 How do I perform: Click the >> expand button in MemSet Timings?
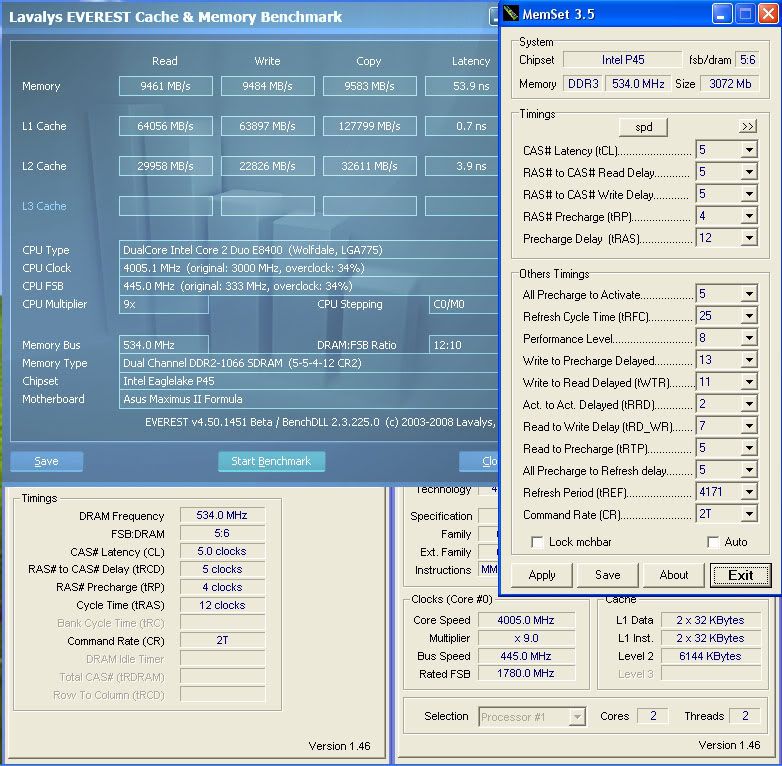click(748, 126)
